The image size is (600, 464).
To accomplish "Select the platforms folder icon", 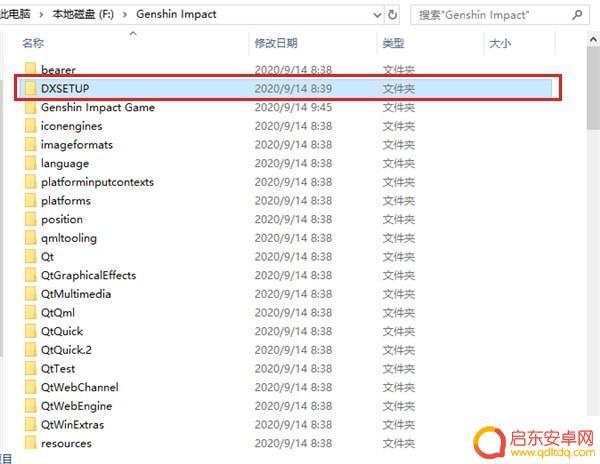I will pos(30,201).
